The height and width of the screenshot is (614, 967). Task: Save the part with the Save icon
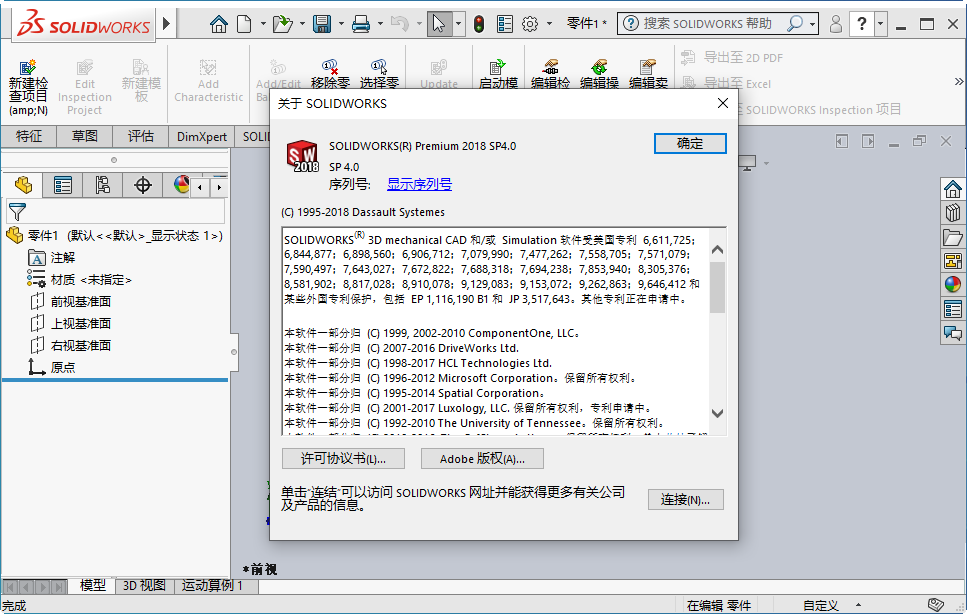tap(322, 24)
